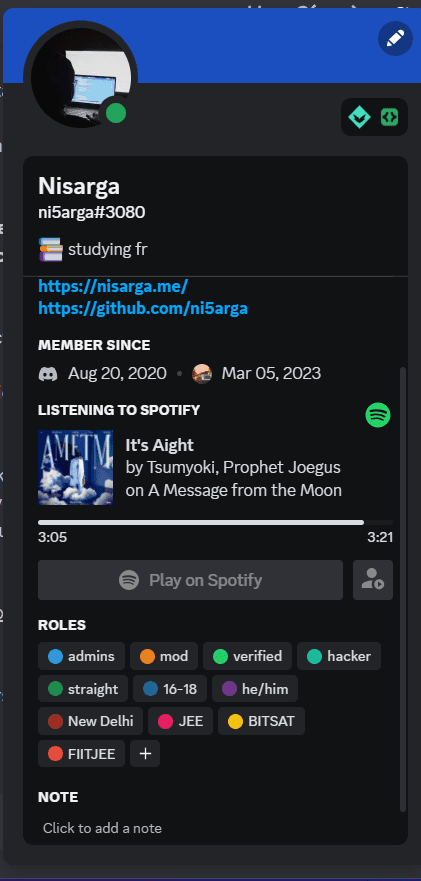Click the admins role color dot

pyautogui.click(x=55, y=656)
